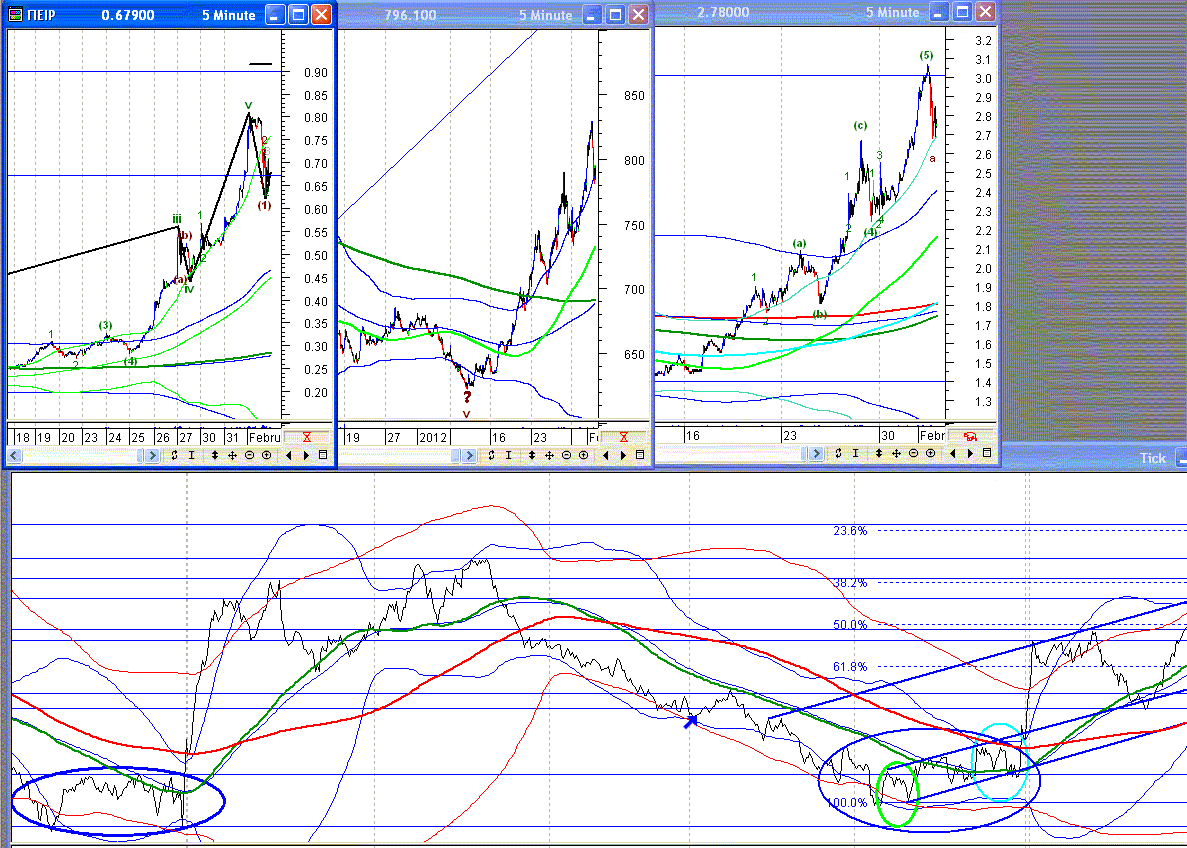
Task: Click the 100.0% Fibonacci level label
Action: (847, 803)
